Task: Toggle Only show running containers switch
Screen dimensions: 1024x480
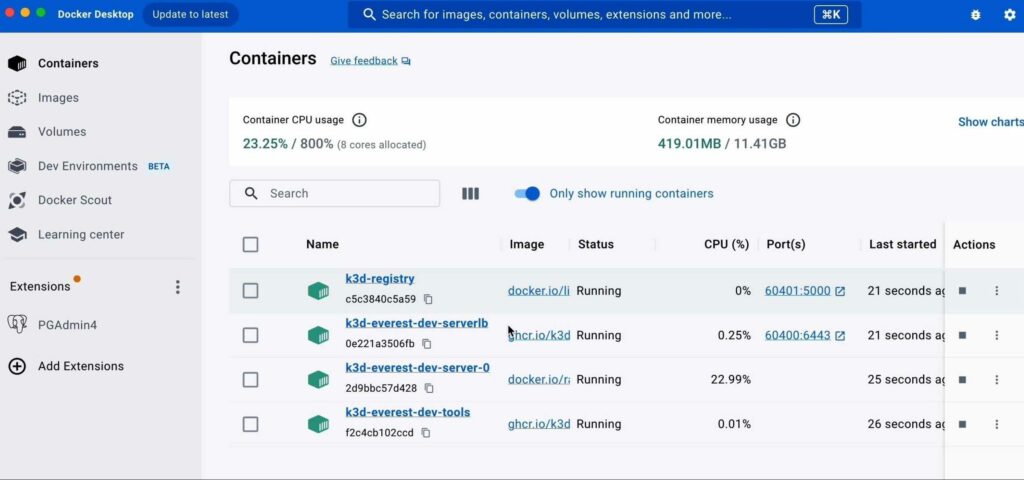Action: coord(527,194)
